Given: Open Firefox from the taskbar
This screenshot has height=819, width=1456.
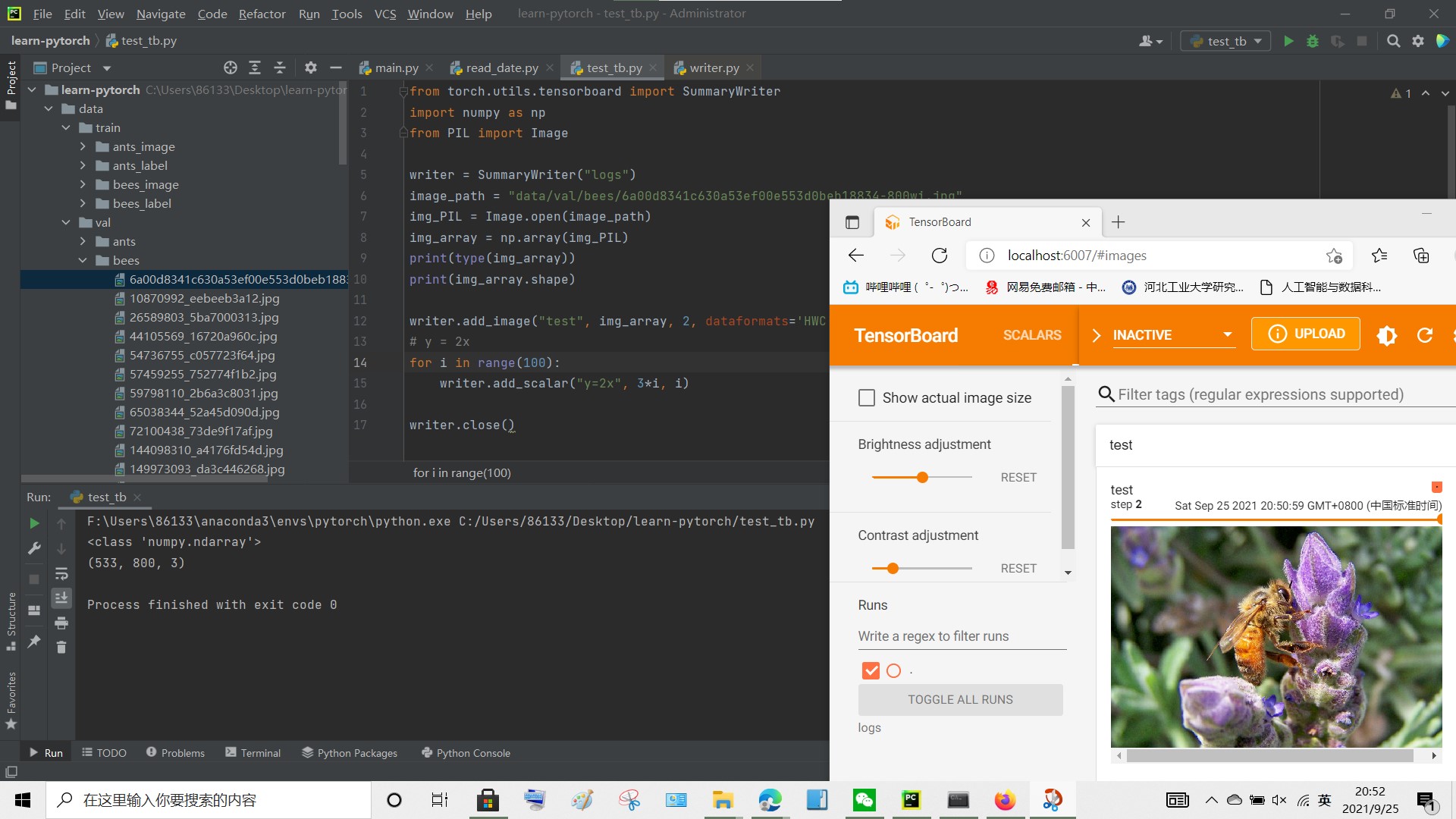Looking at the screenshot, I should (1005, 800).
